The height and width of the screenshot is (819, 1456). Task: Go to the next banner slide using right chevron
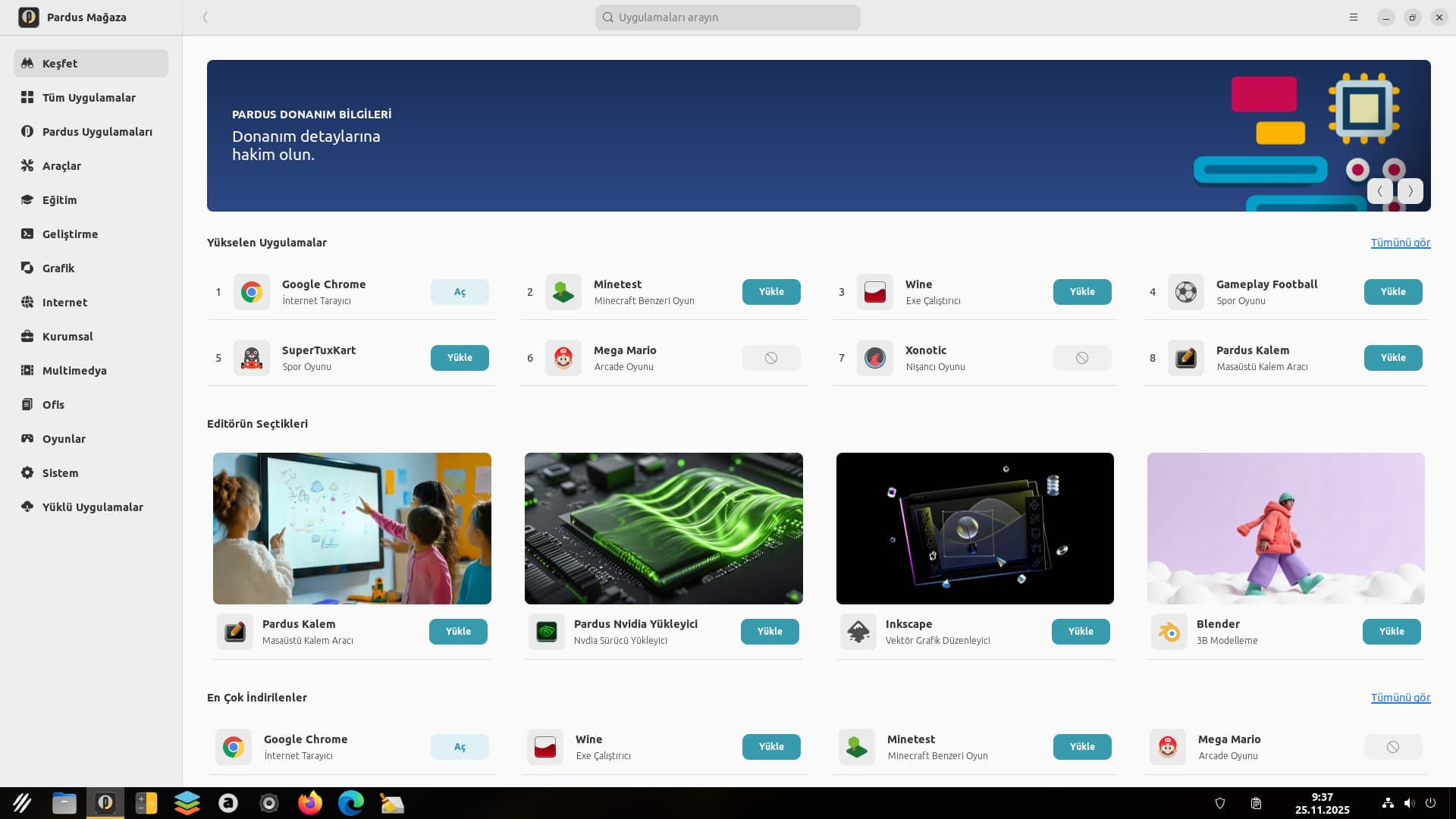click(x=1410, y=191)
